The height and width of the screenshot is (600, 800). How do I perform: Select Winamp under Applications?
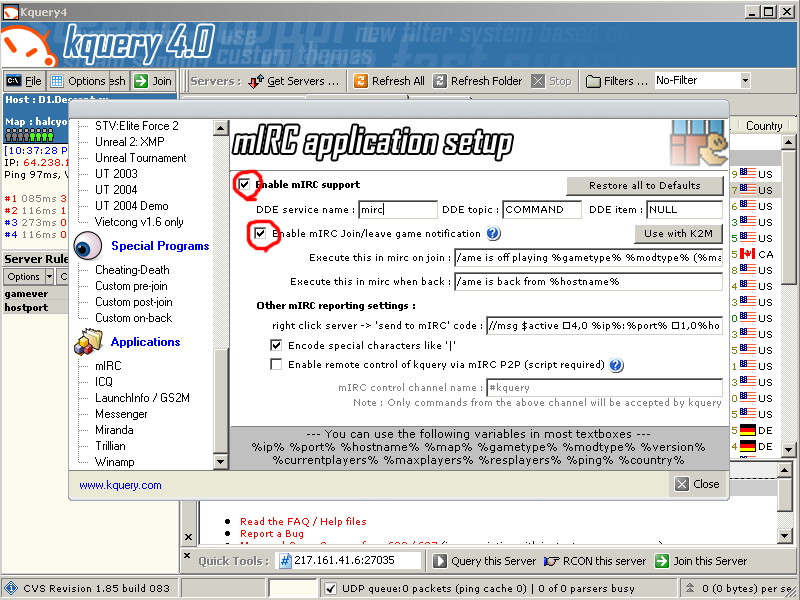click(x=115, y=462)
